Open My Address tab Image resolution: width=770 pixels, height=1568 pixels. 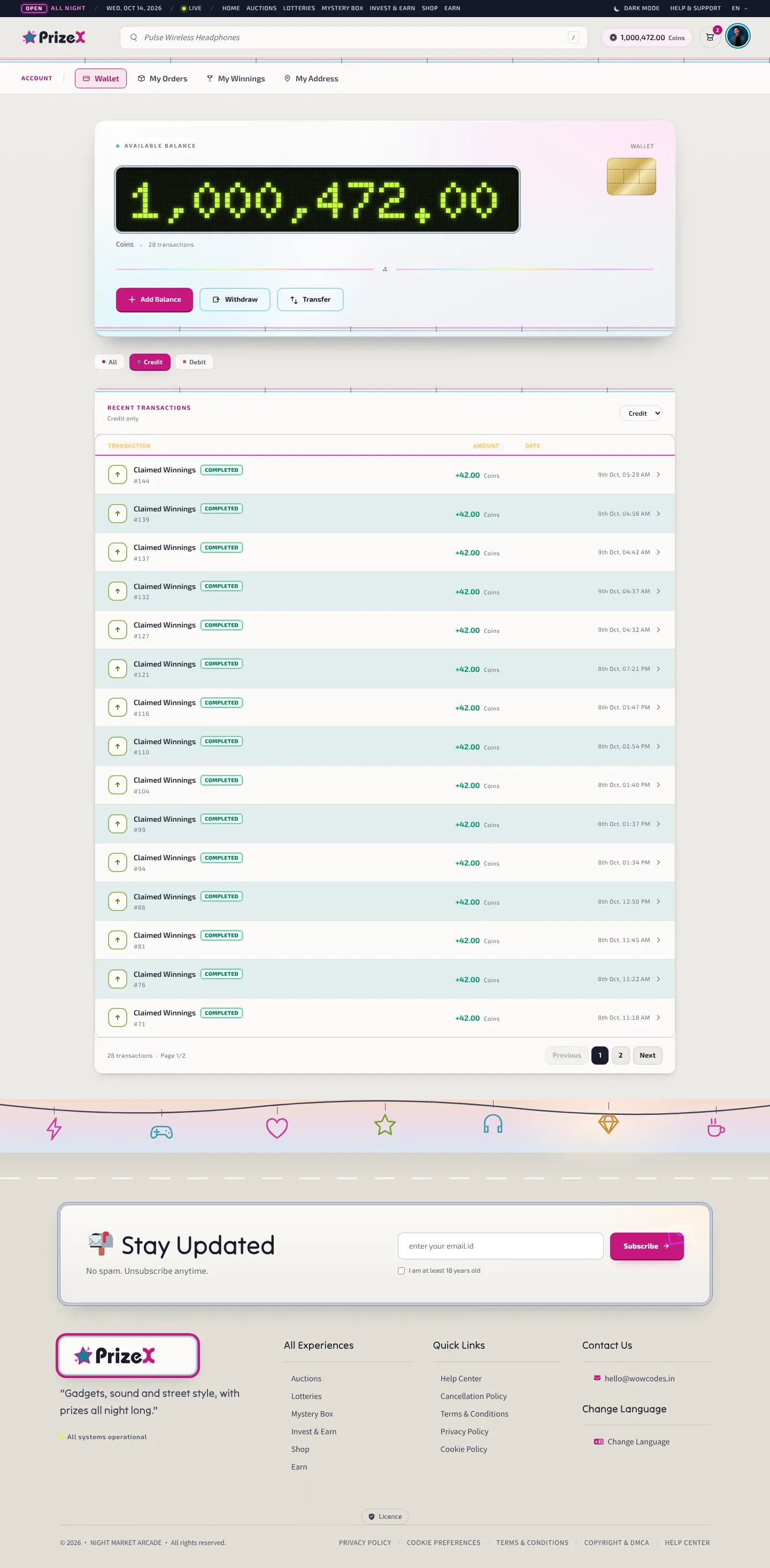coord(311,79)
